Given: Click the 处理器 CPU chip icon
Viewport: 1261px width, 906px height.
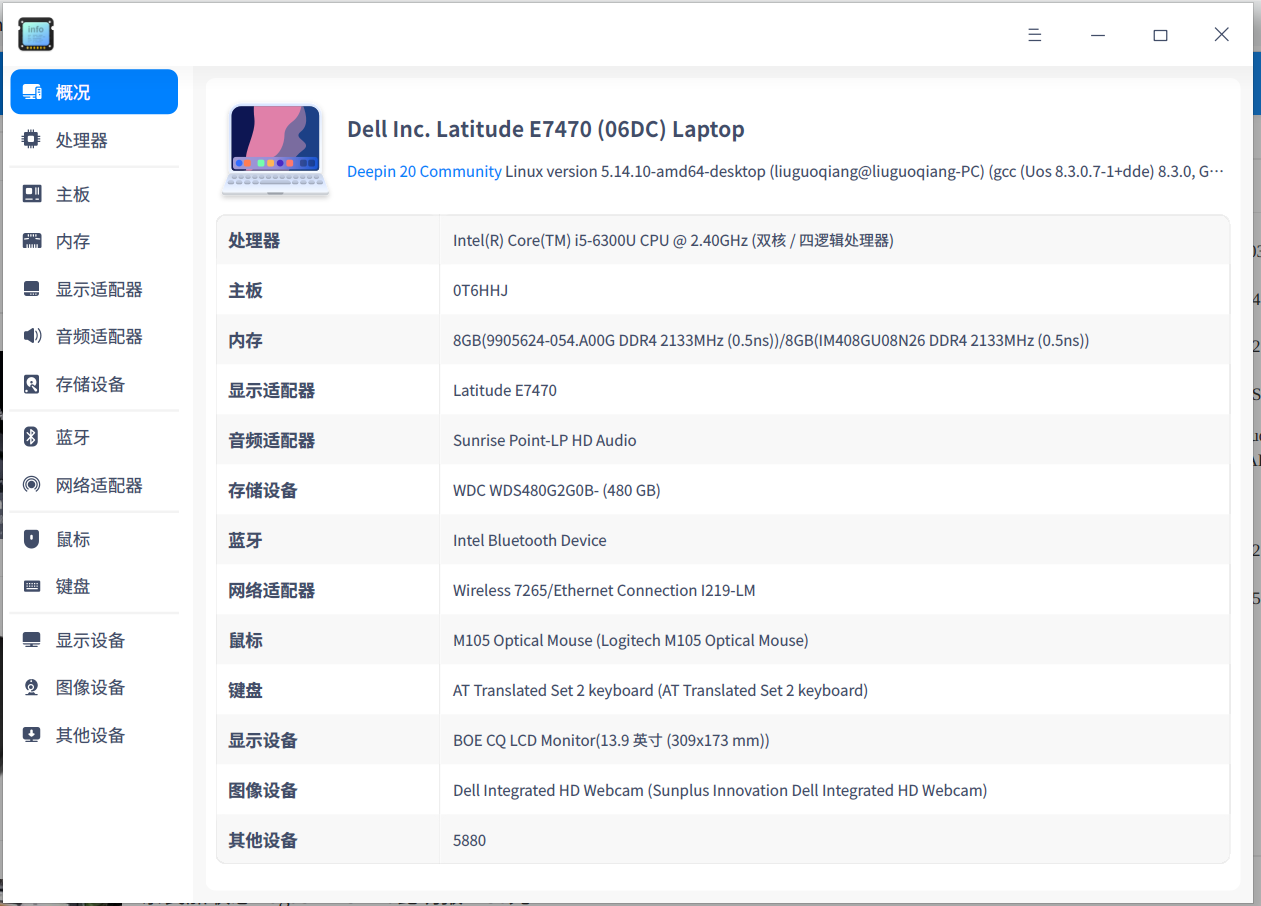Looking at the screenshot, I should coord(32,140).
